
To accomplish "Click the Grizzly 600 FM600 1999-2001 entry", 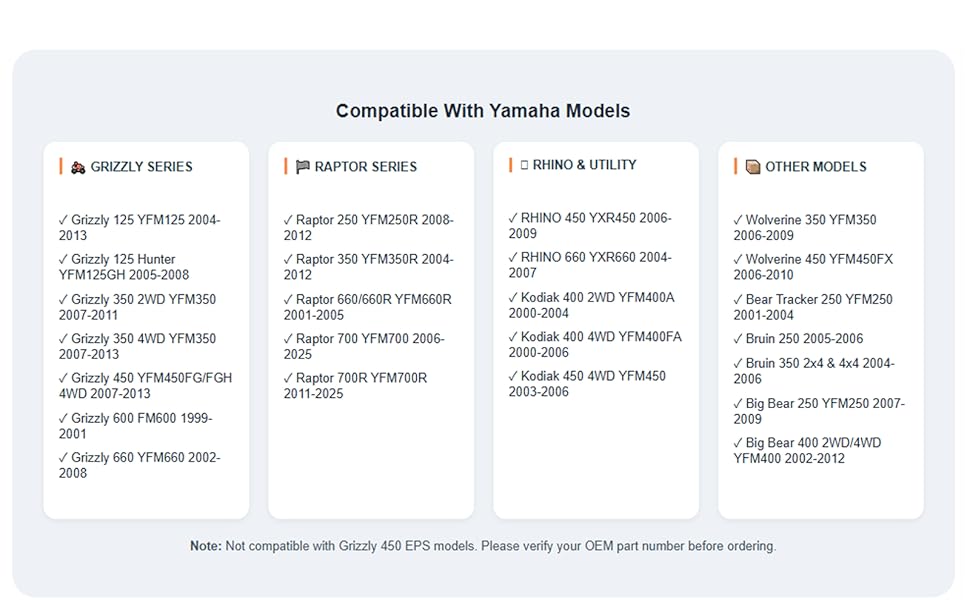I will [135, 426].
